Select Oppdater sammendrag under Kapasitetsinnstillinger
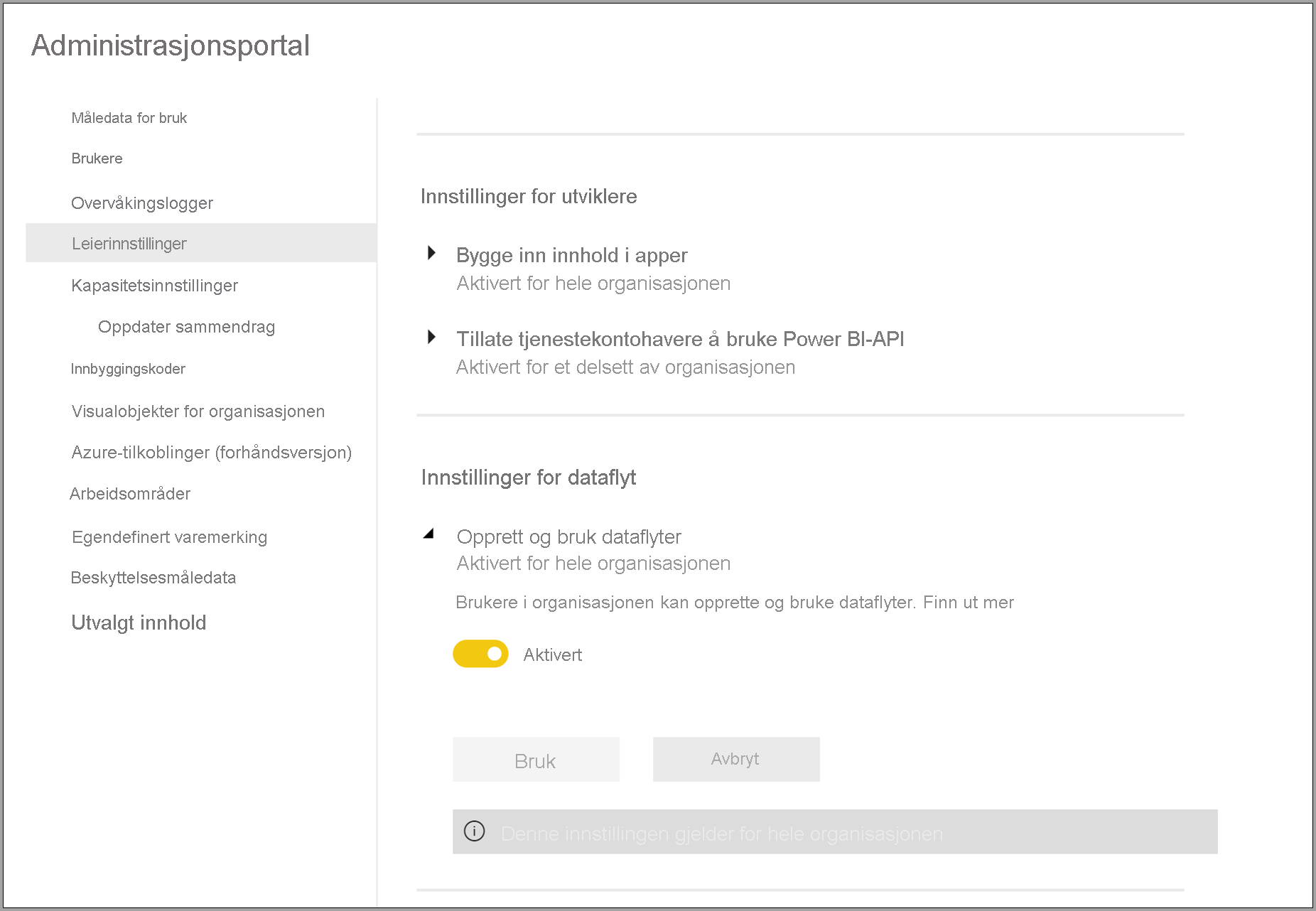Image resolution: width=1316 pixels, height=911 pixels. (x=185, y=327)
